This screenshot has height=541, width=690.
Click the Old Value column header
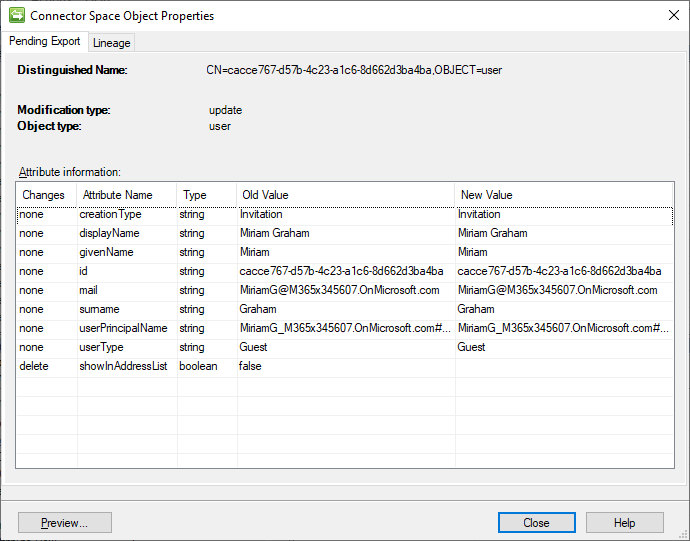pyautogui.click(x=346, y=195)
